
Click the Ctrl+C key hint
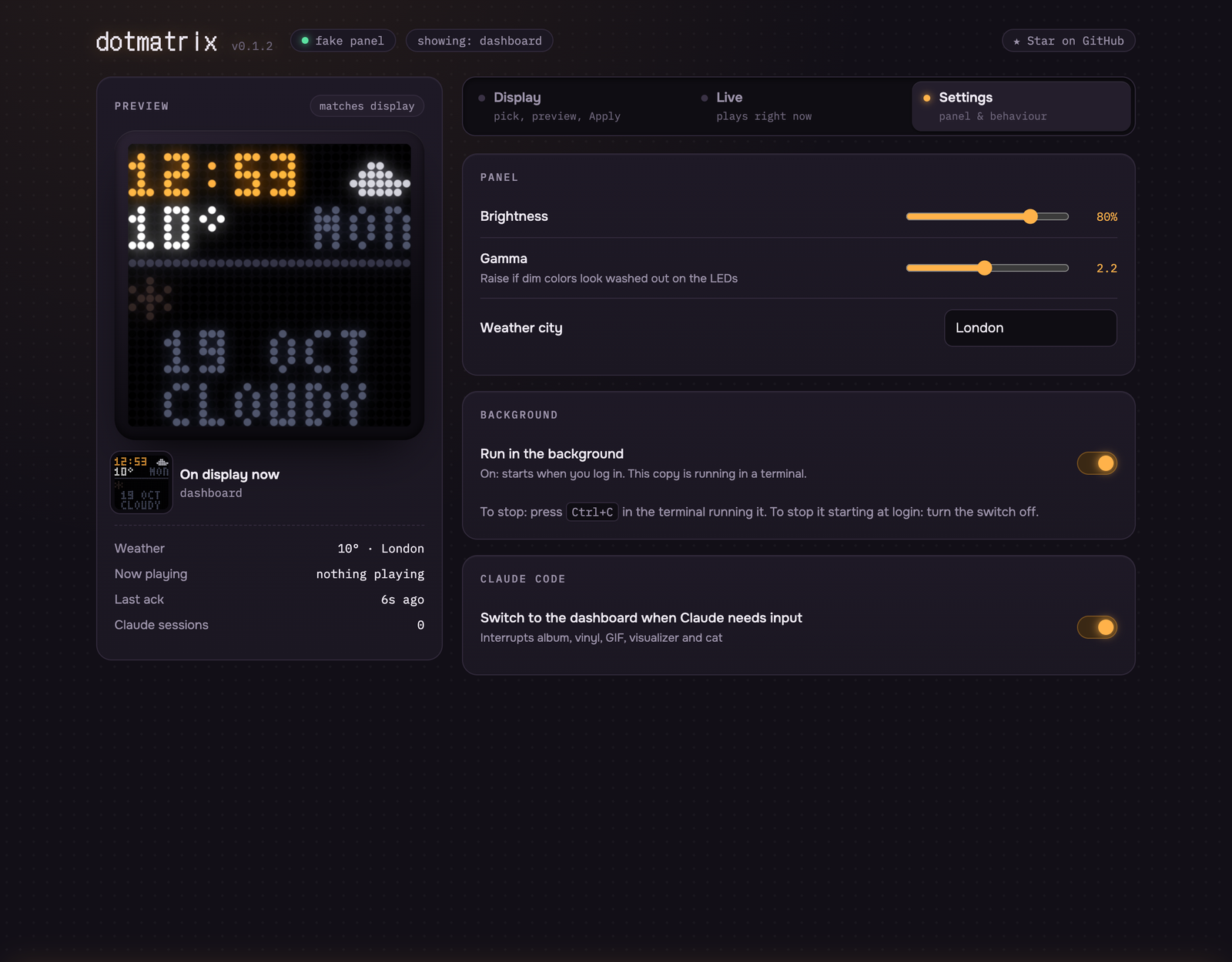point(592,512)
